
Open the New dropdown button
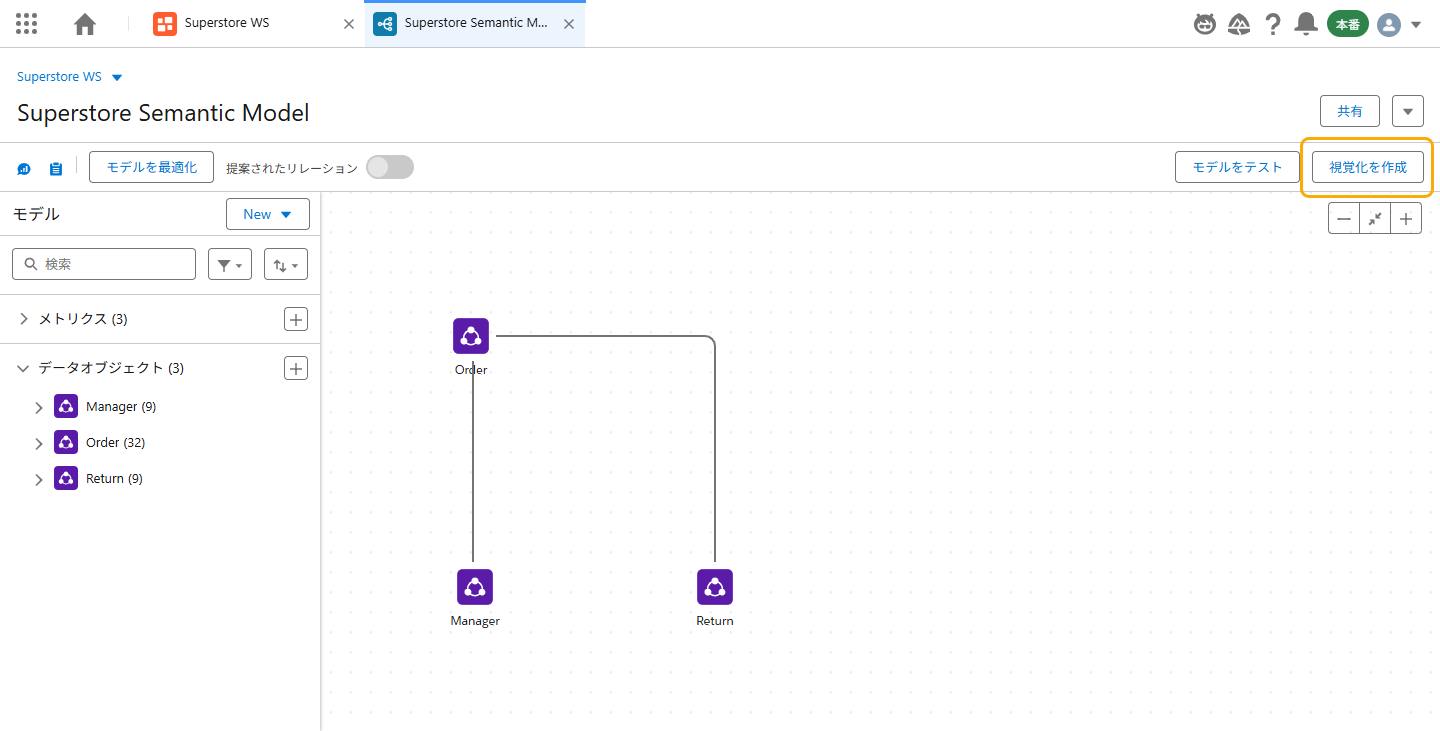point(268,214)
